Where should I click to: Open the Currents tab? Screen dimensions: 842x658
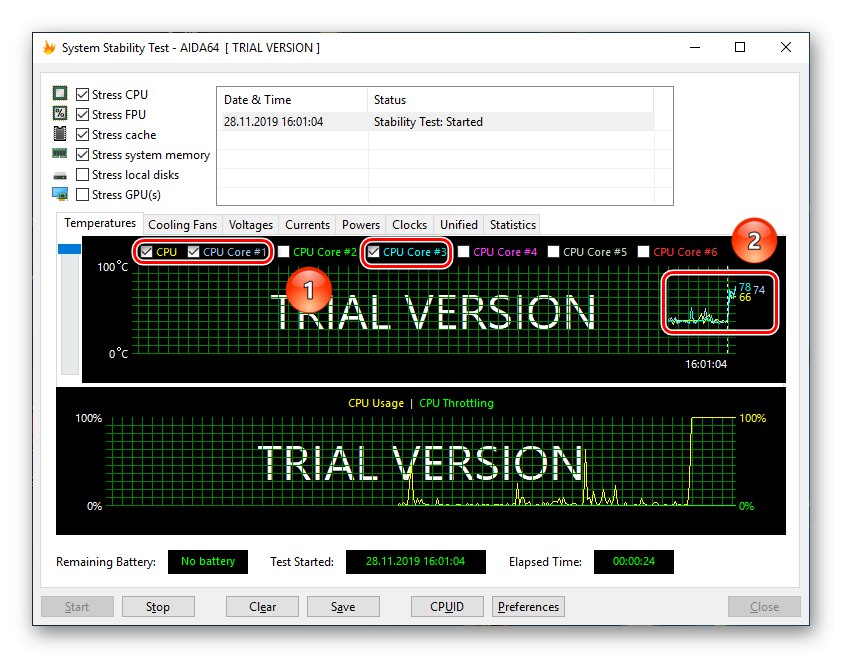tap(307, 225)
